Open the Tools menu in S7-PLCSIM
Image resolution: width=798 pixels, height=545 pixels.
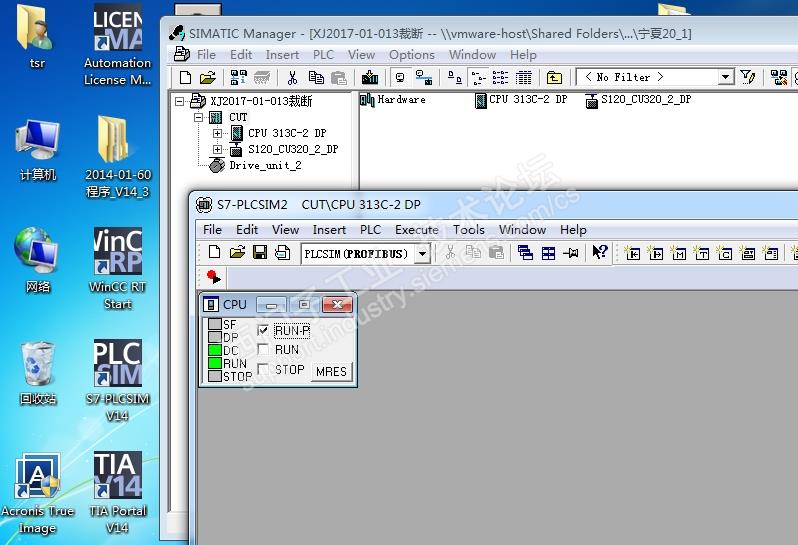469,230
